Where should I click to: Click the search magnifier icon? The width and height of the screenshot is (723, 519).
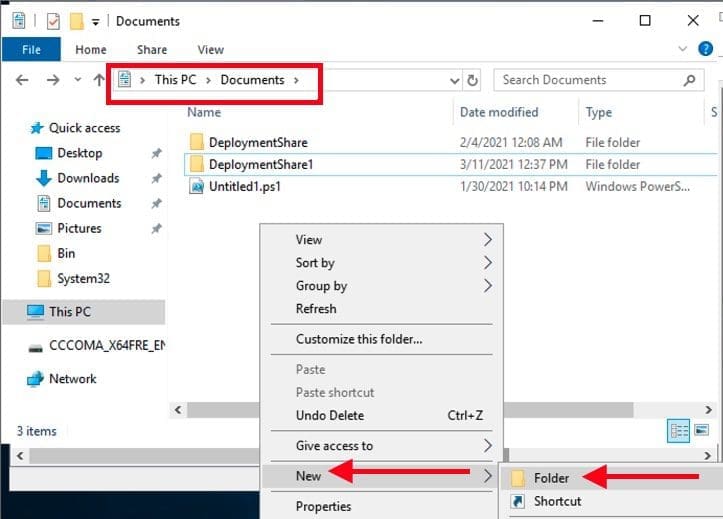[x=689, y=80]
